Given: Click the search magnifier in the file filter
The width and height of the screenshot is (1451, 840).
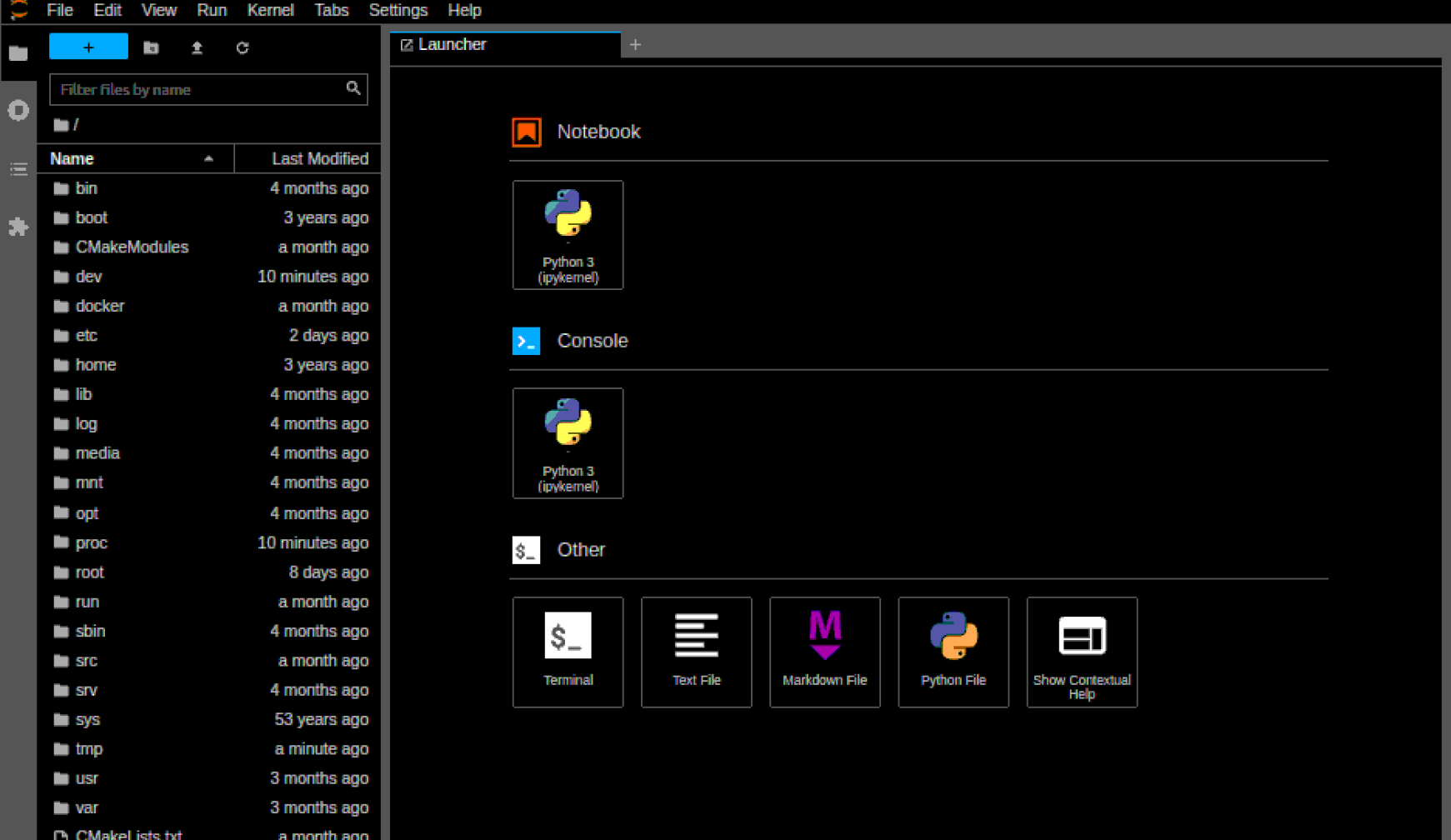Looking at the screenshot, I should [353, 88].
